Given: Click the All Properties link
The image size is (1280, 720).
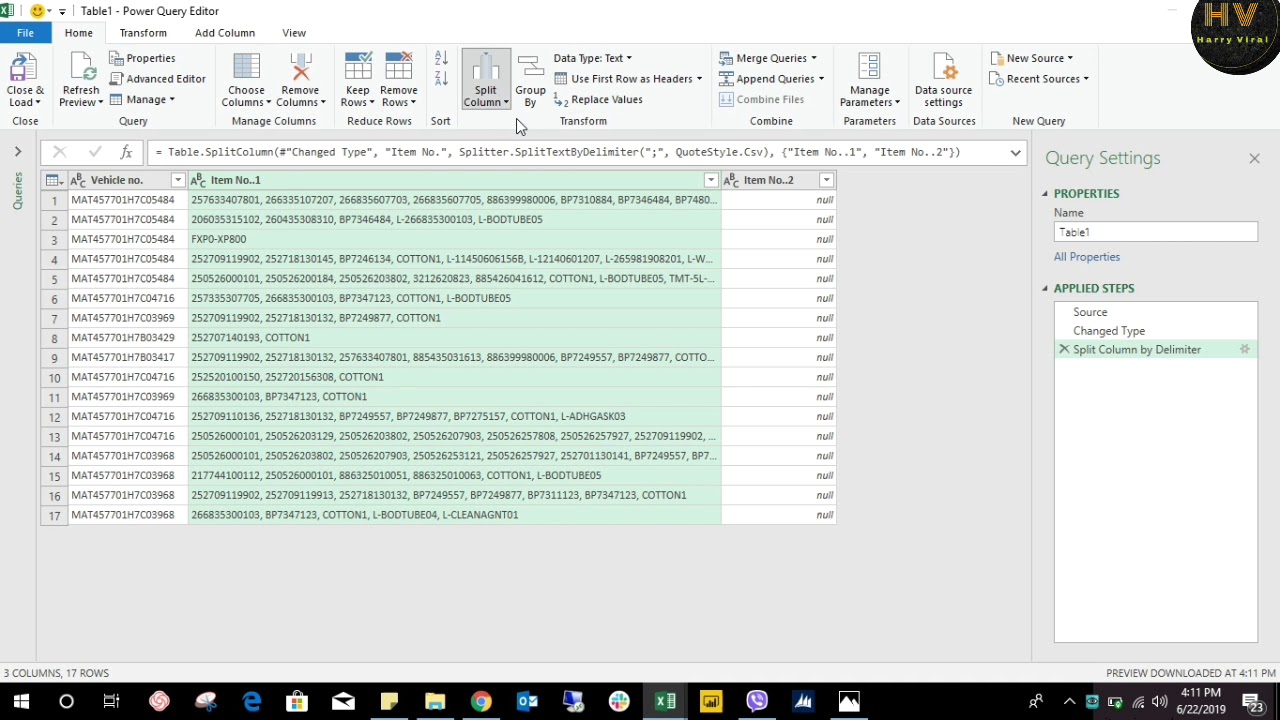Looking at the screenshot, I should click(1087, 257).
